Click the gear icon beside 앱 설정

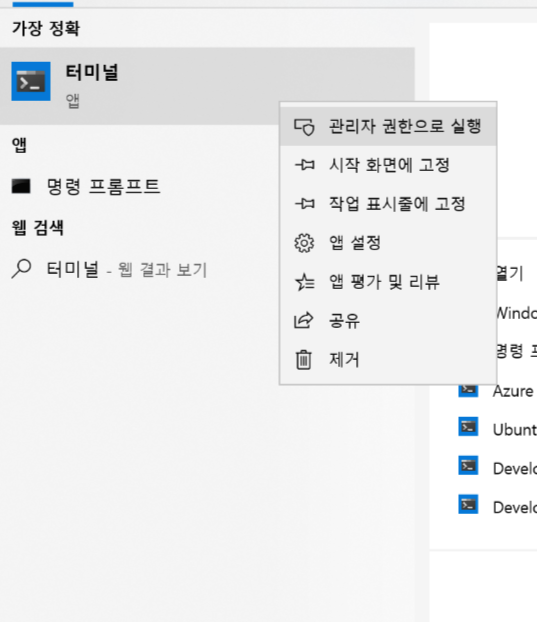tap(304, 243)
